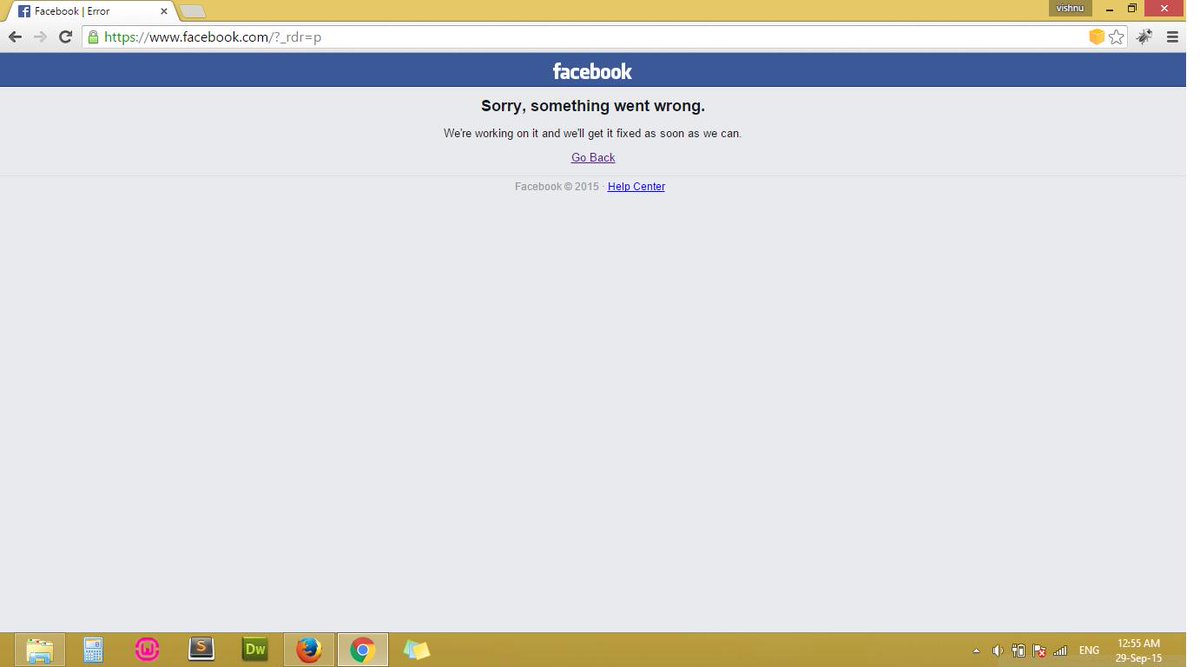
Task: Click the ENG input language indicator
Action: 1089,651
